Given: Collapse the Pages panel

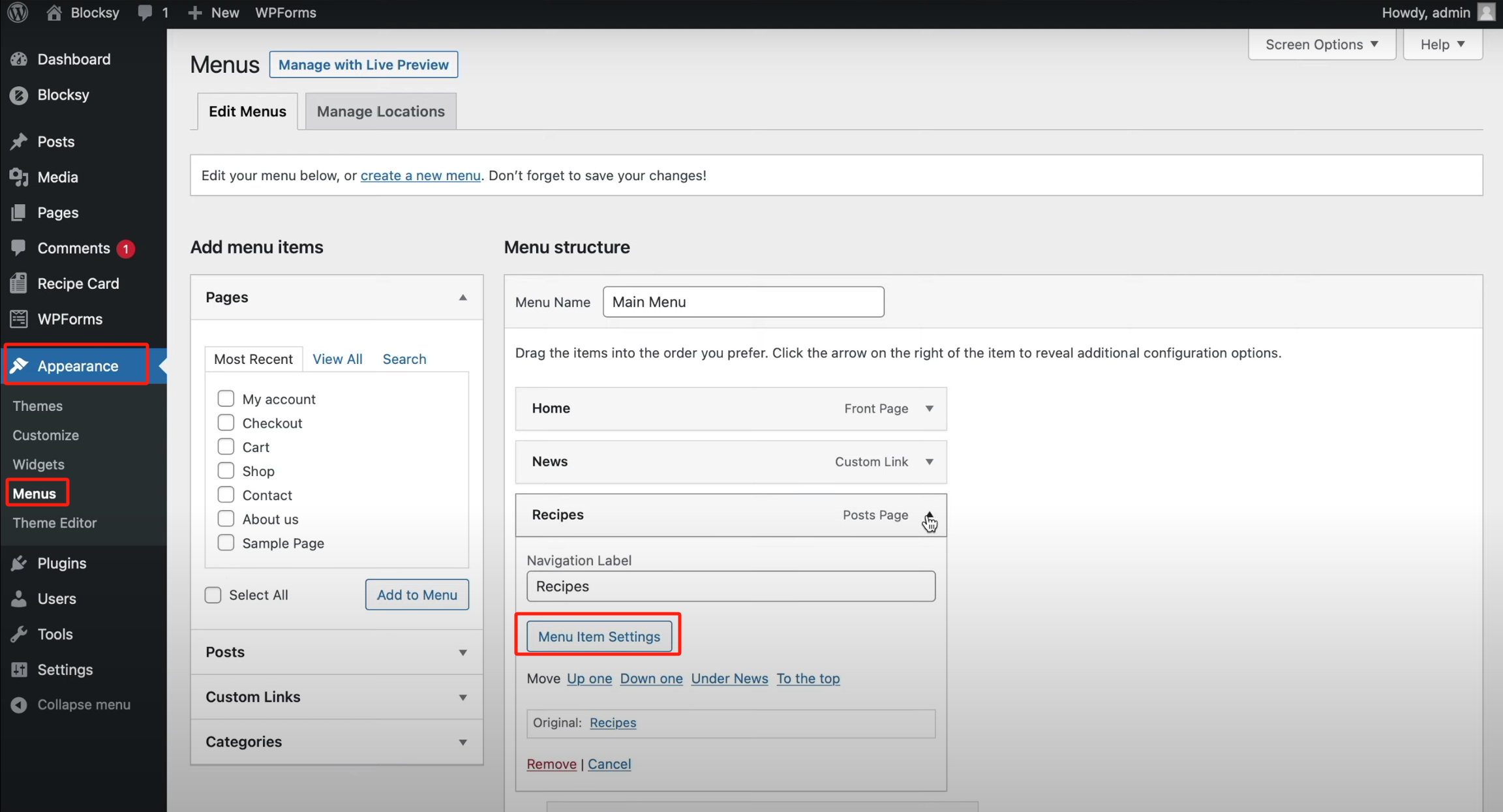Looking at the screenshot, I should tap(463, 297).
